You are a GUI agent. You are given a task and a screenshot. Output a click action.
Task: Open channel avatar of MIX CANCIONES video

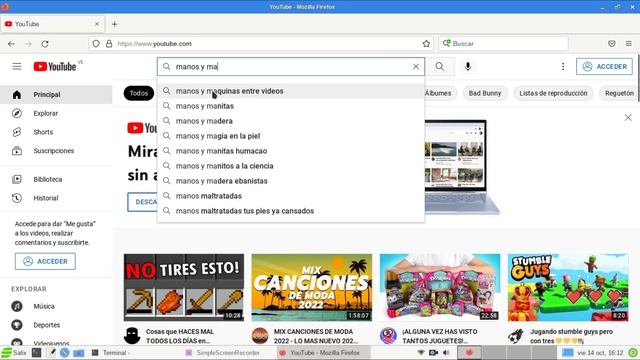pyautogui.click(x=260, y=336)
